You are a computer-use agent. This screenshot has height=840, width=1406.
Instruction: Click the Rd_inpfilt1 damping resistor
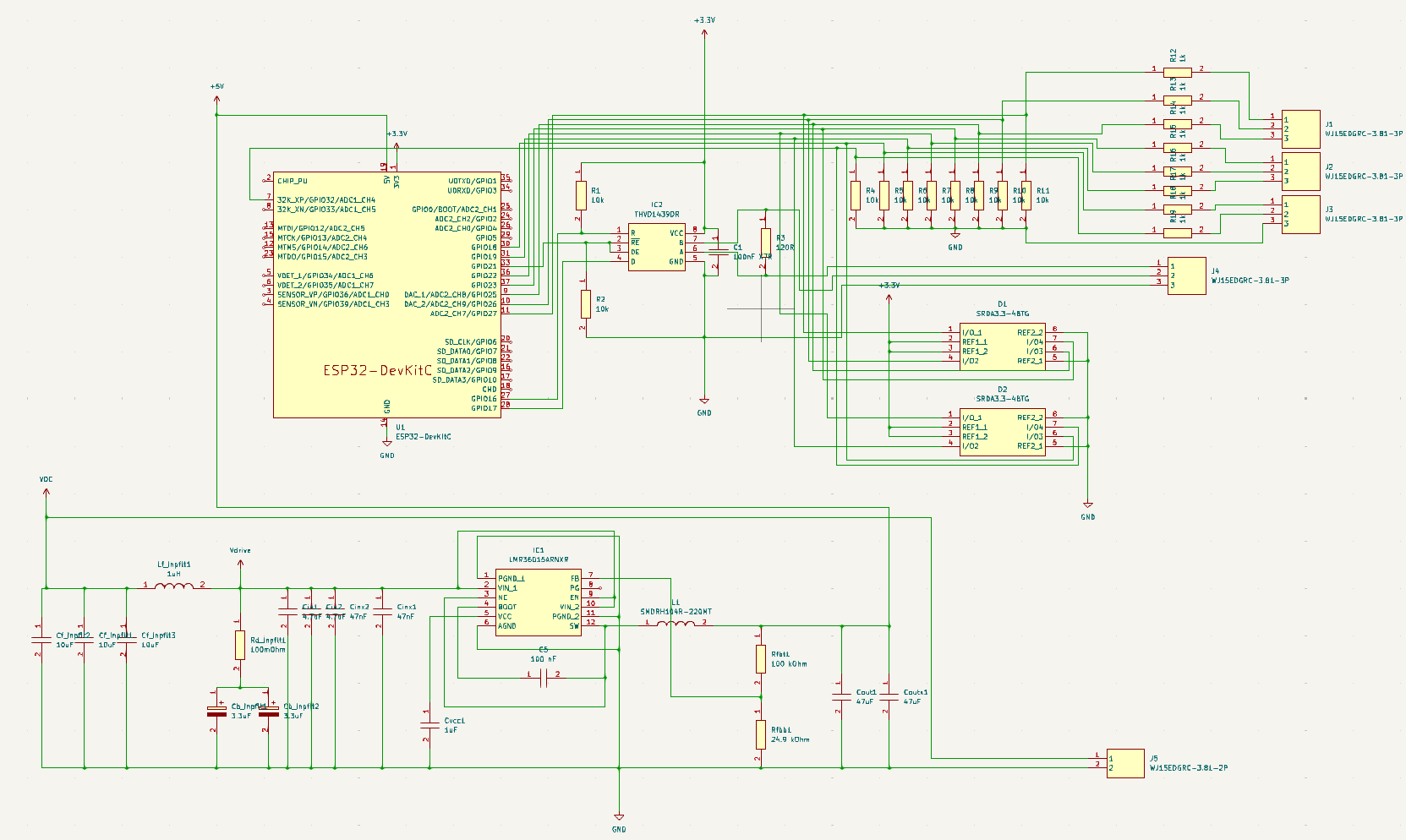tap(240, 645)
